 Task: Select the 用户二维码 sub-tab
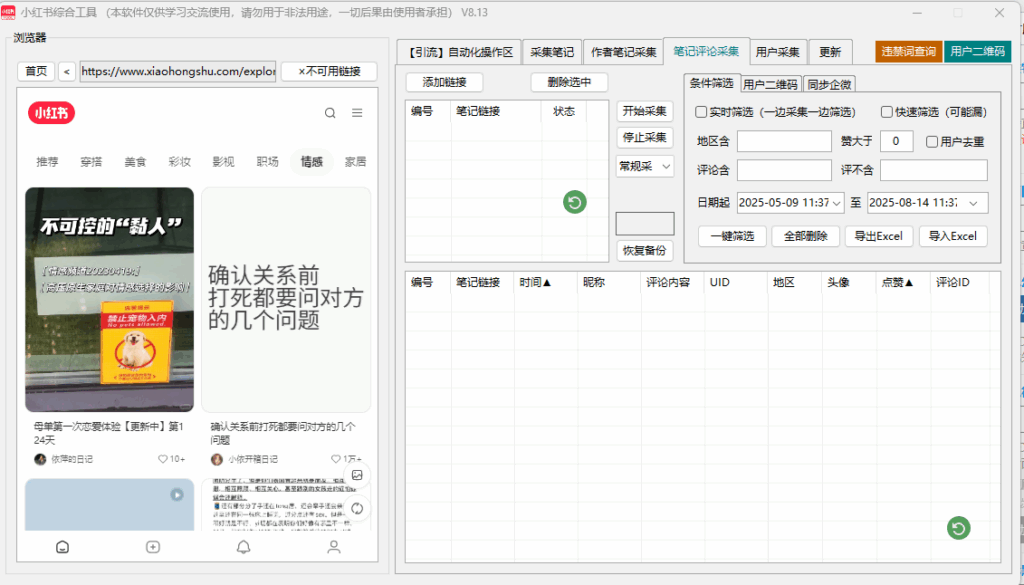771,84
